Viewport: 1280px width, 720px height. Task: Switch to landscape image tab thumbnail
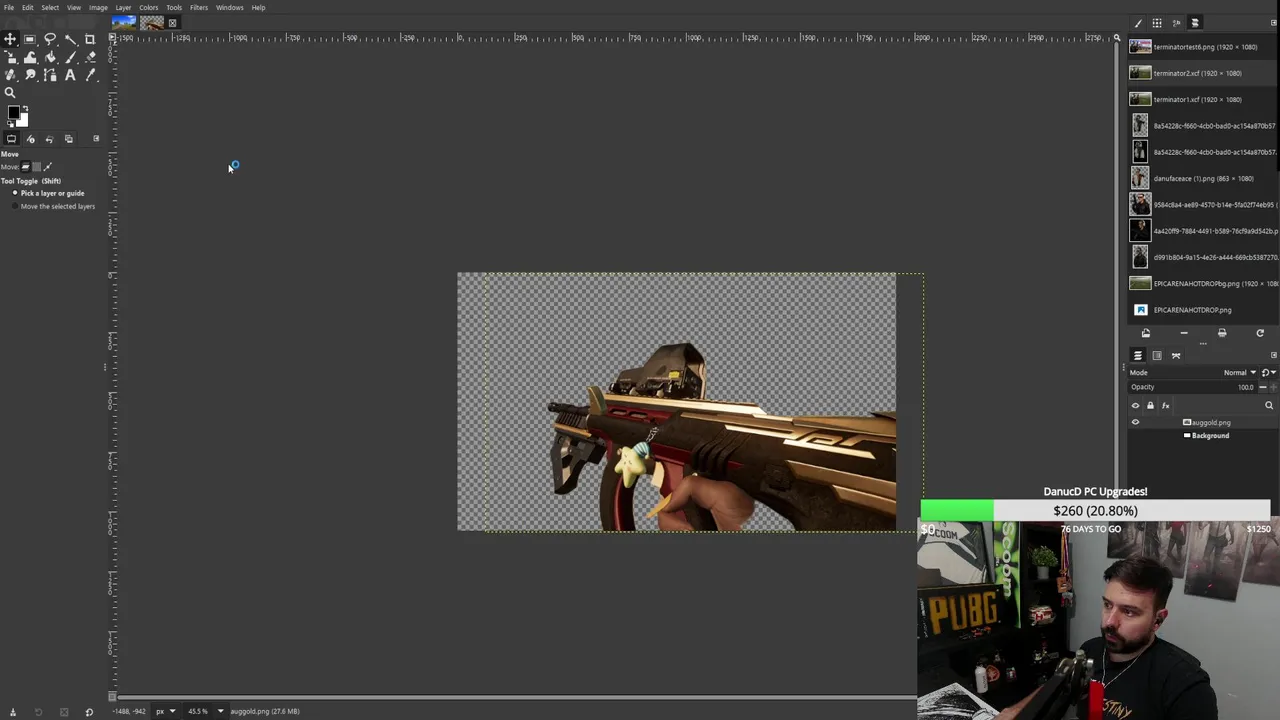point(124,22)
